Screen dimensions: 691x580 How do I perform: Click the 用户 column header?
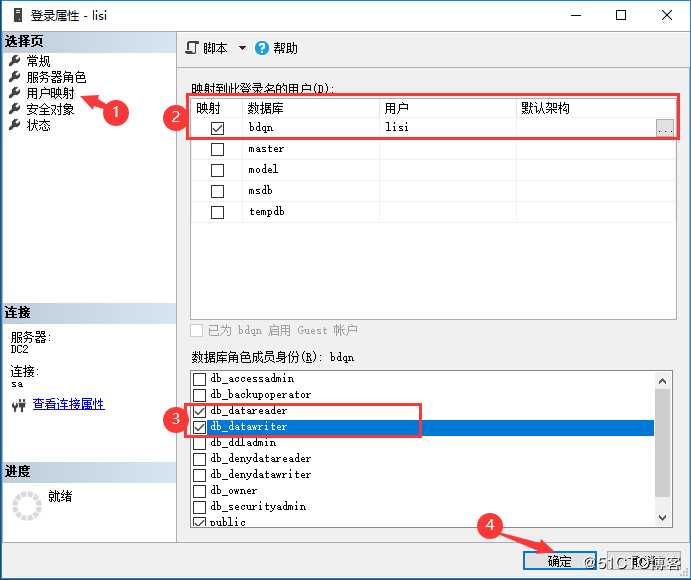[x=447, y=108]
